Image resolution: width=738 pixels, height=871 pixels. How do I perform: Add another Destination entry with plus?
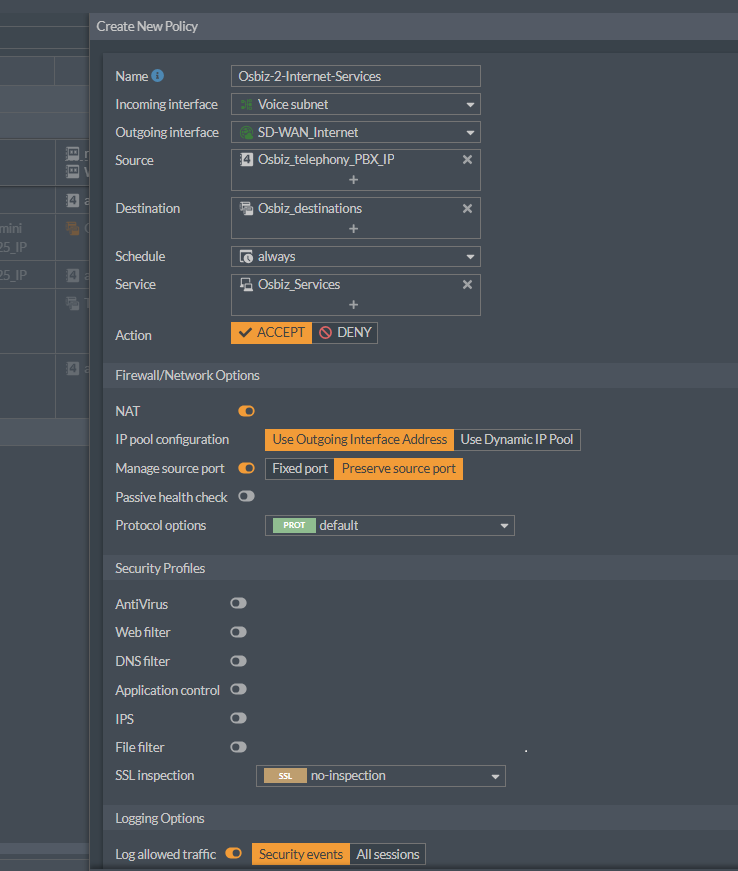(x=353, y=229)
